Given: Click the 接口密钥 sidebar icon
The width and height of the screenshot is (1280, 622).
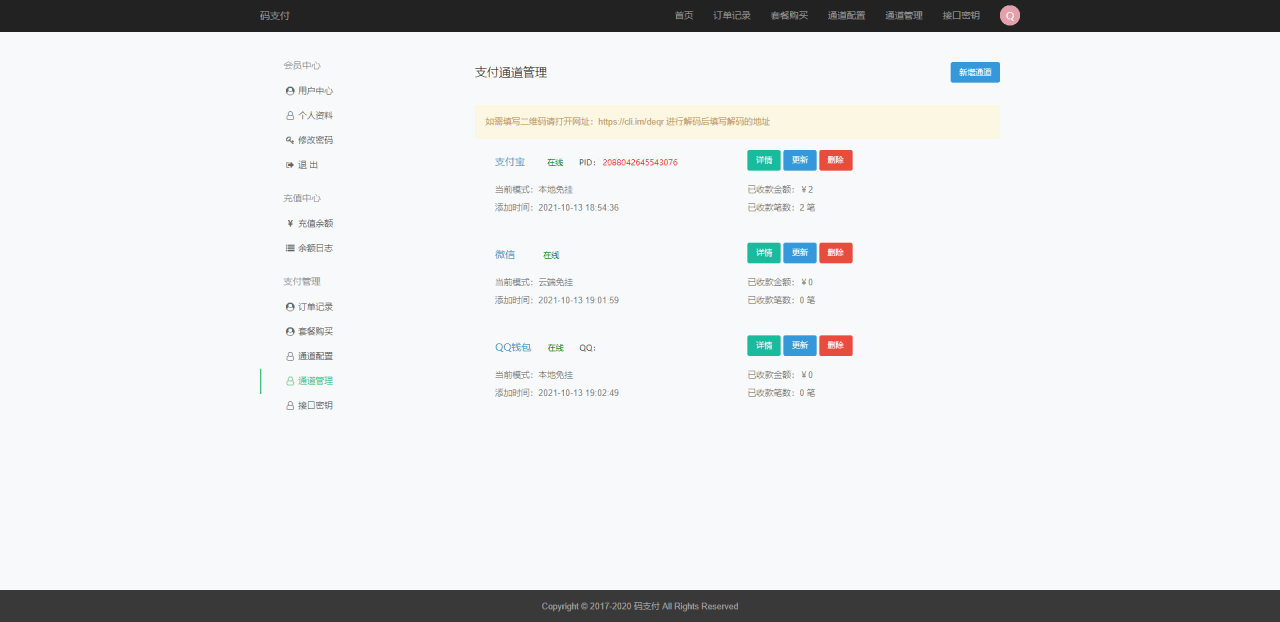Looking at the screenshot, I should [x=290, y=406].
